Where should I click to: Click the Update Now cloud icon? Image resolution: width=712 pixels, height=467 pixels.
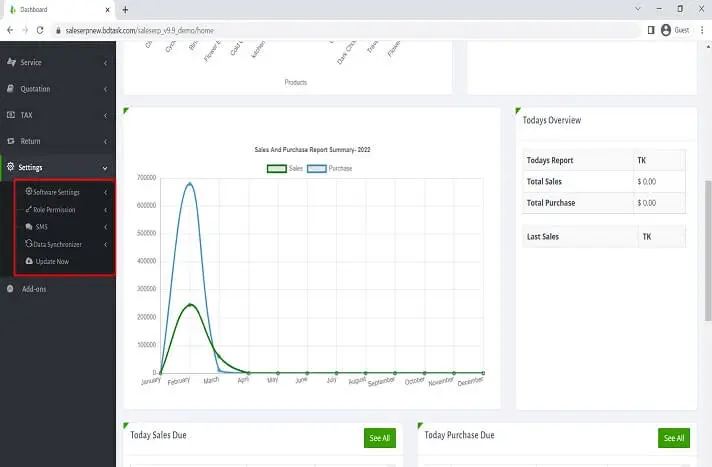(x=29, y=261)
